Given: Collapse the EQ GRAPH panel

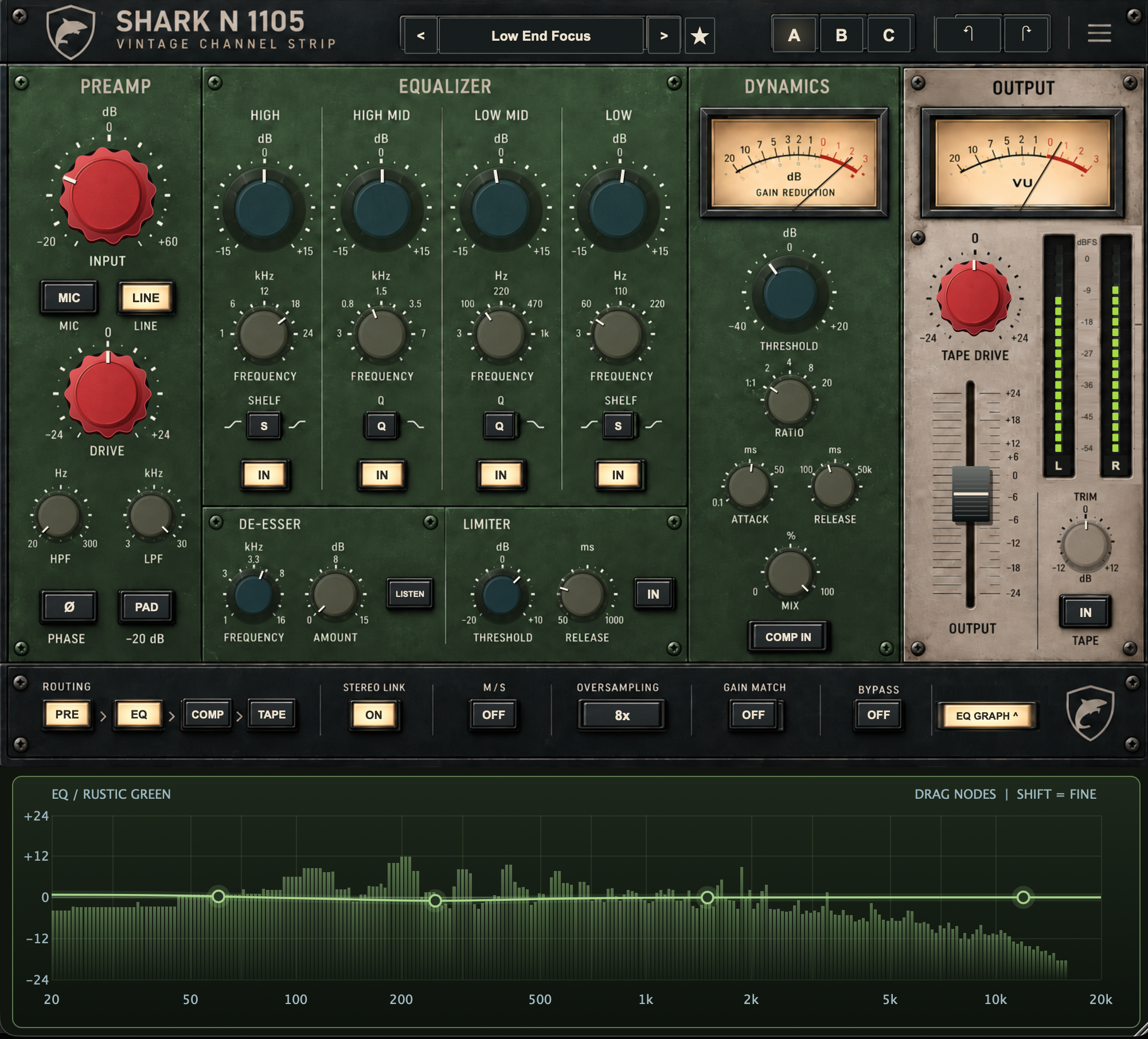Looking at the screenshot, I should click(x=986, y=716).
